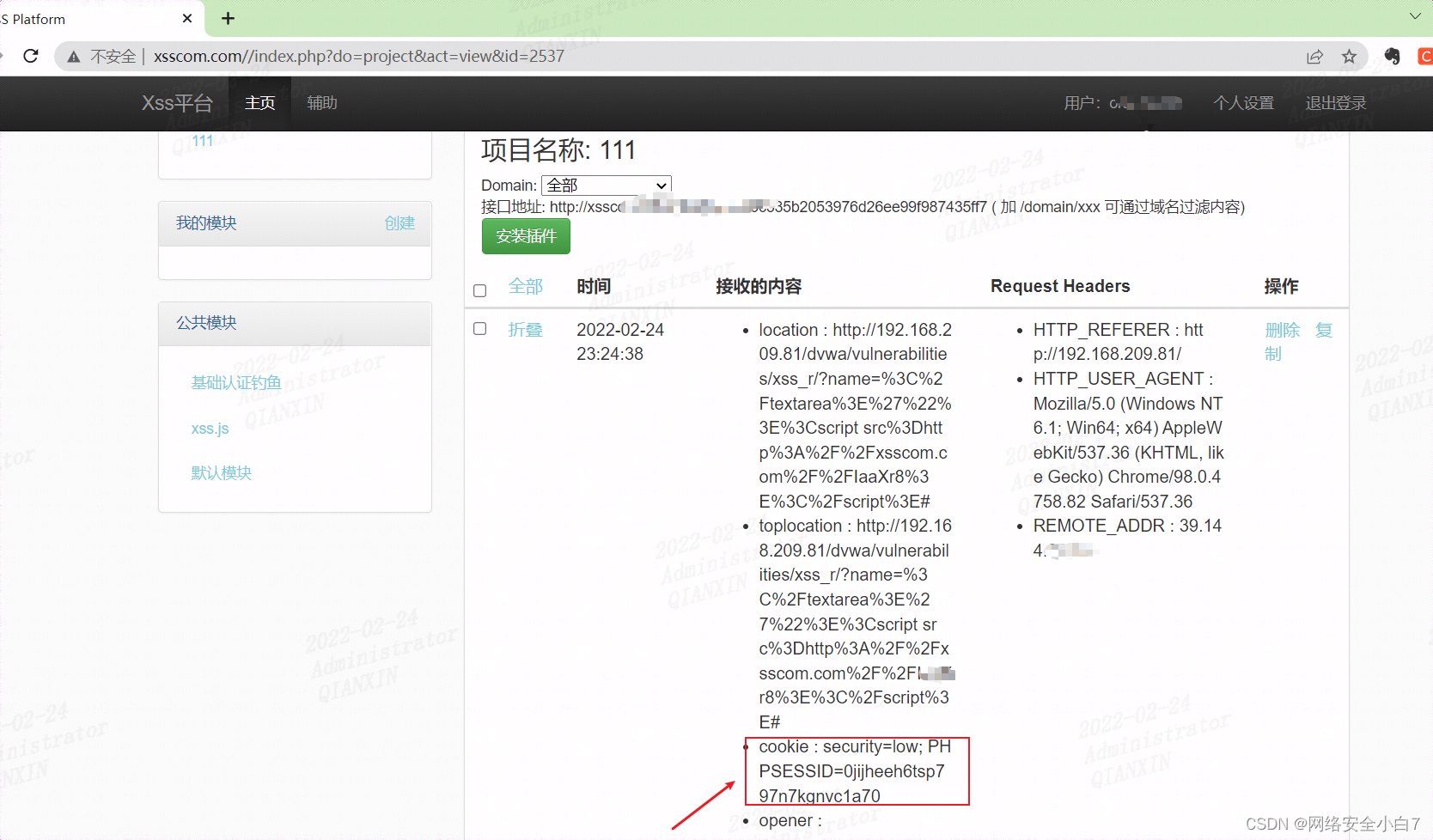Expand the tab search chevron at top right
The width and height of the screenshot is (1433, 840).
(1415, 16)
